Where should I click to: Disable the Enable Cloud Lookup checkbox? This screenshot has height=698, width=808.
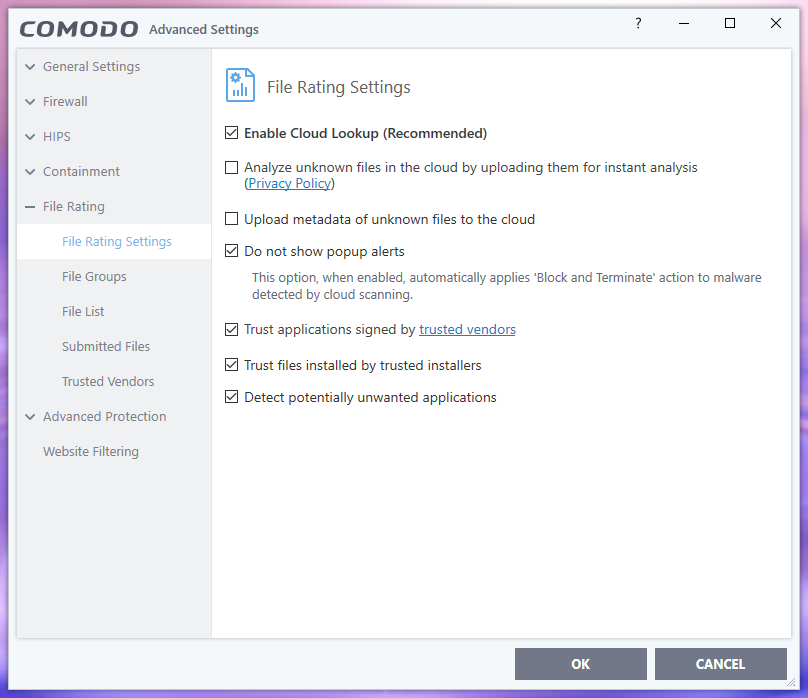click(232, 133)
